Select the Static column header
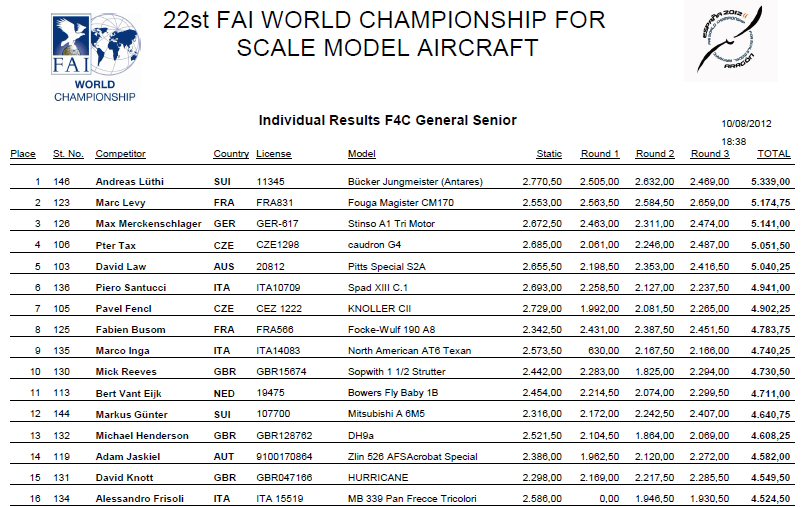Viewport: 802px width, 507px height. point(549,153)
